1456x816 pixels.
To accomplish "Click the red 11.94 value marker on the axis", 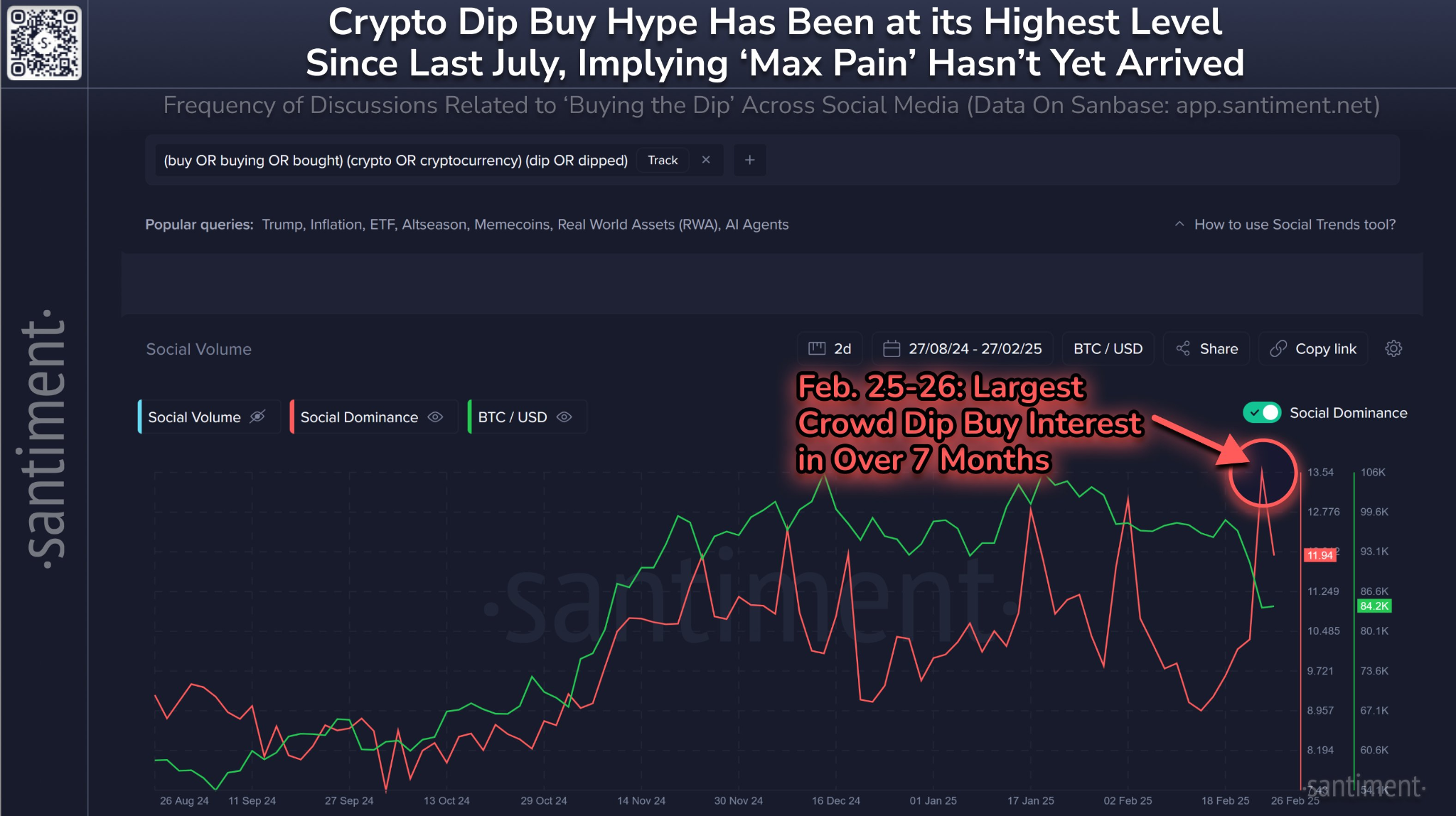I will click(1320, 555).
